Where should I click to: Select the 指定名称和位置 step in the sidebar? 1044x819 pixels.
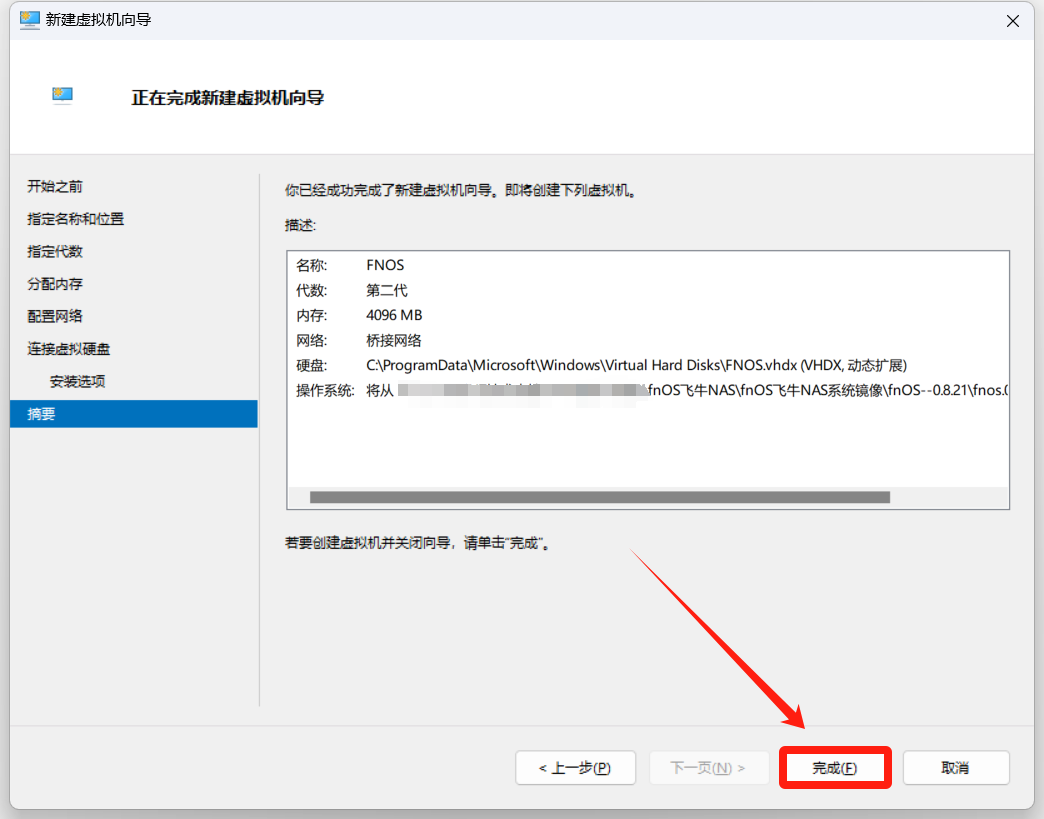click(x=76, y=219)
